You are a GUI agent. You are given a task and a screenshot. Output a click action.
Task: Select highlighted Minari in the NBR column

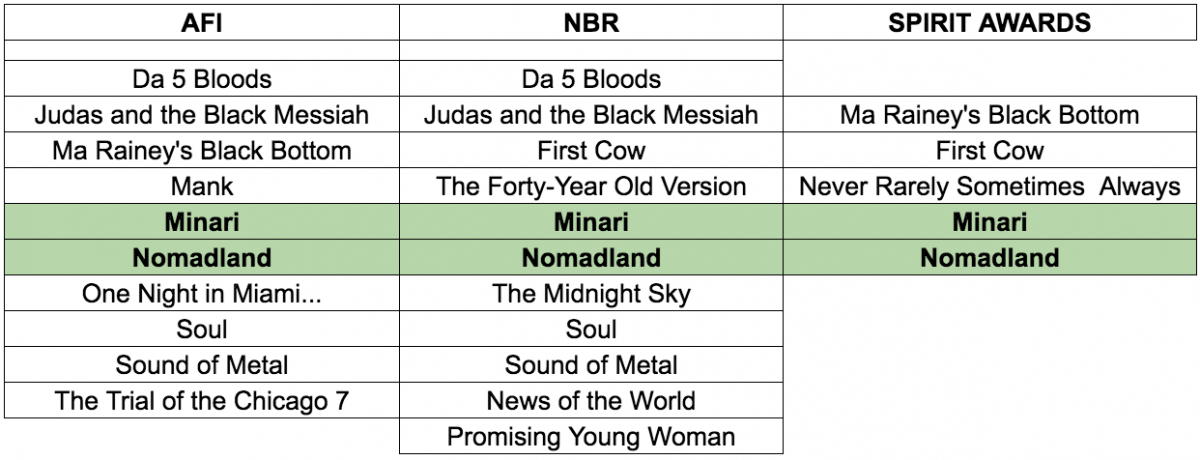591,221
